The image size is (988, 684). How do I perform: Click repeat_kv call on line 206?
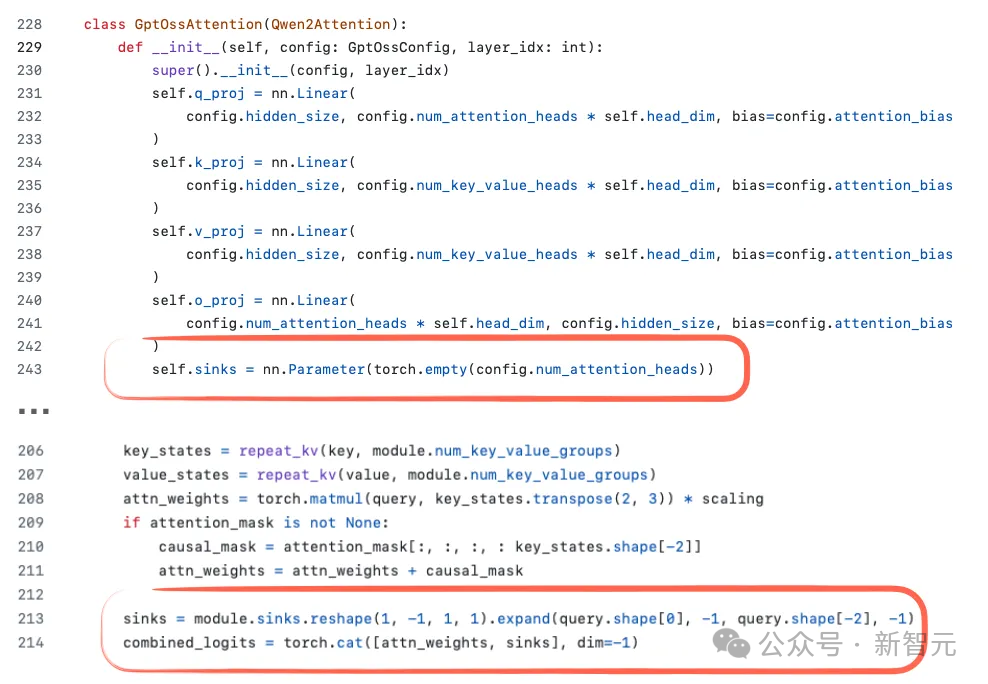tap(279, 451)
